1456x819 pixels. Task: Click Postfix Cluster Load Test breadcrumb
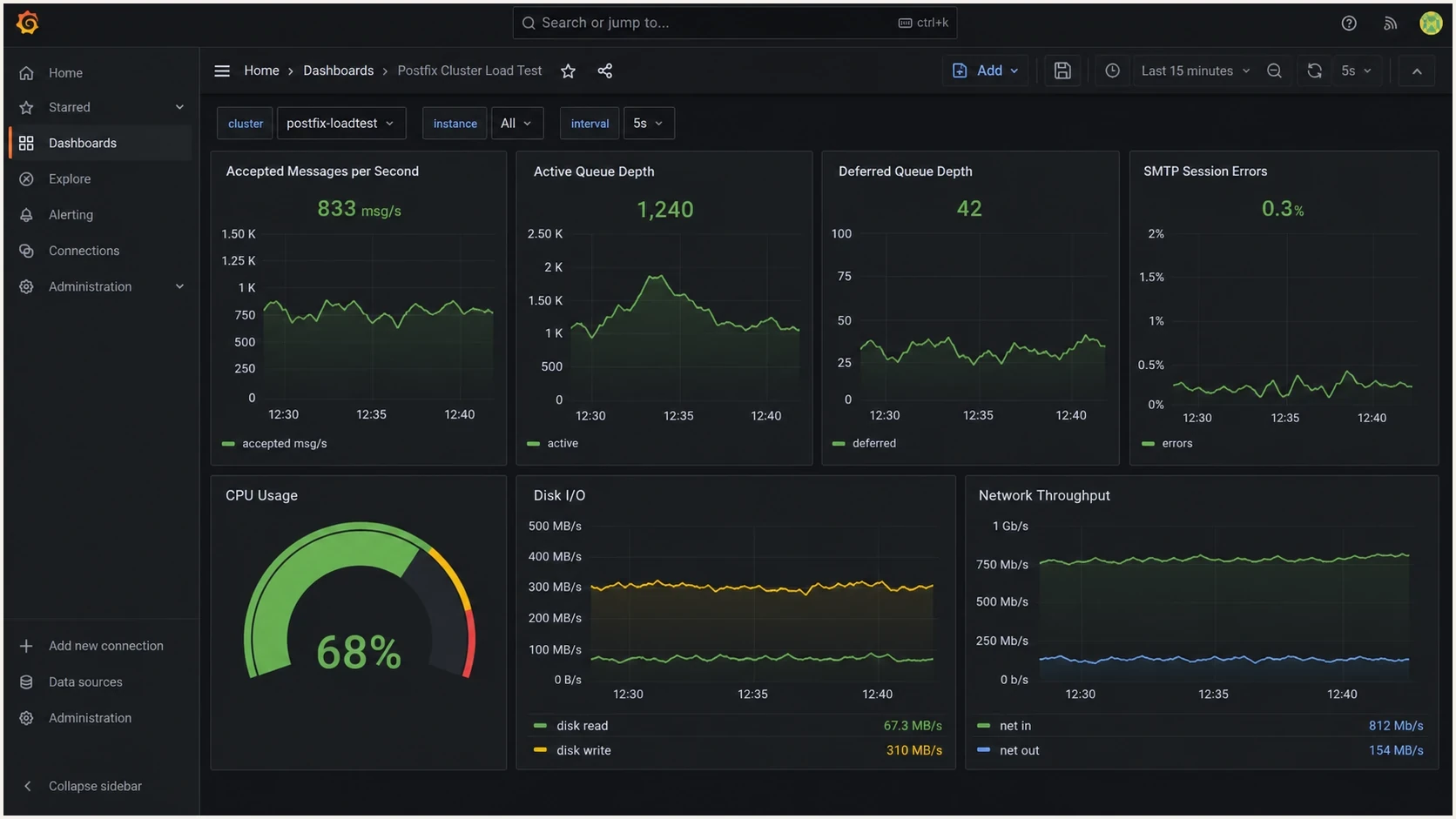pos(469,70)
